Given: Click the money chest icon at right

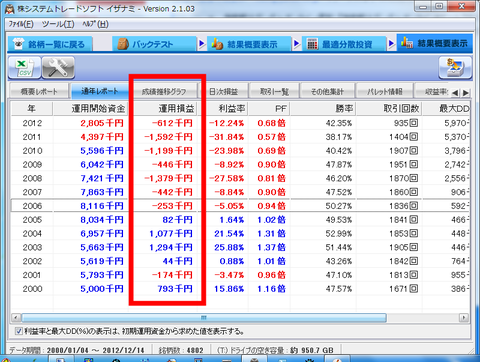Looking at the screenshot, I should tap(455, 68).
